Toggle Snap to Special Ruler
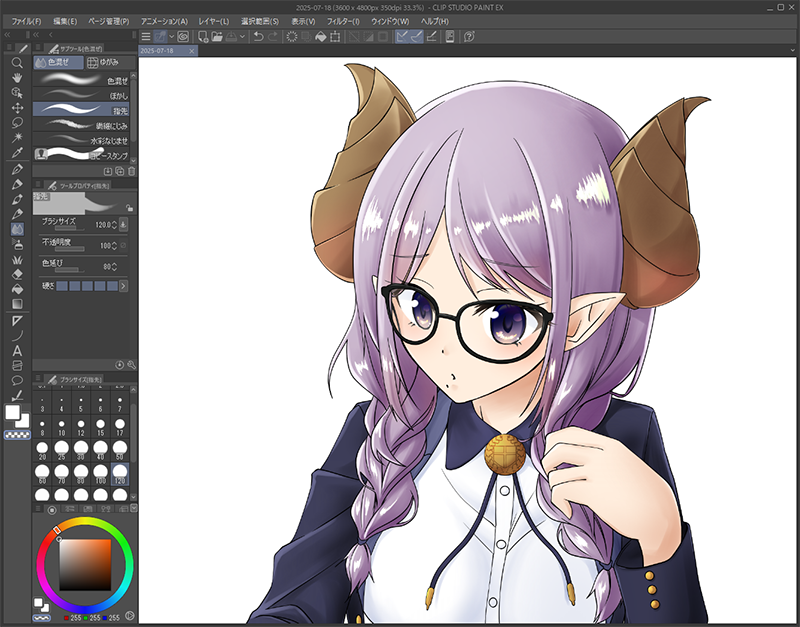The height and width of the screenshot is (627, 800). pyautogui.click(x=417, y=37)
